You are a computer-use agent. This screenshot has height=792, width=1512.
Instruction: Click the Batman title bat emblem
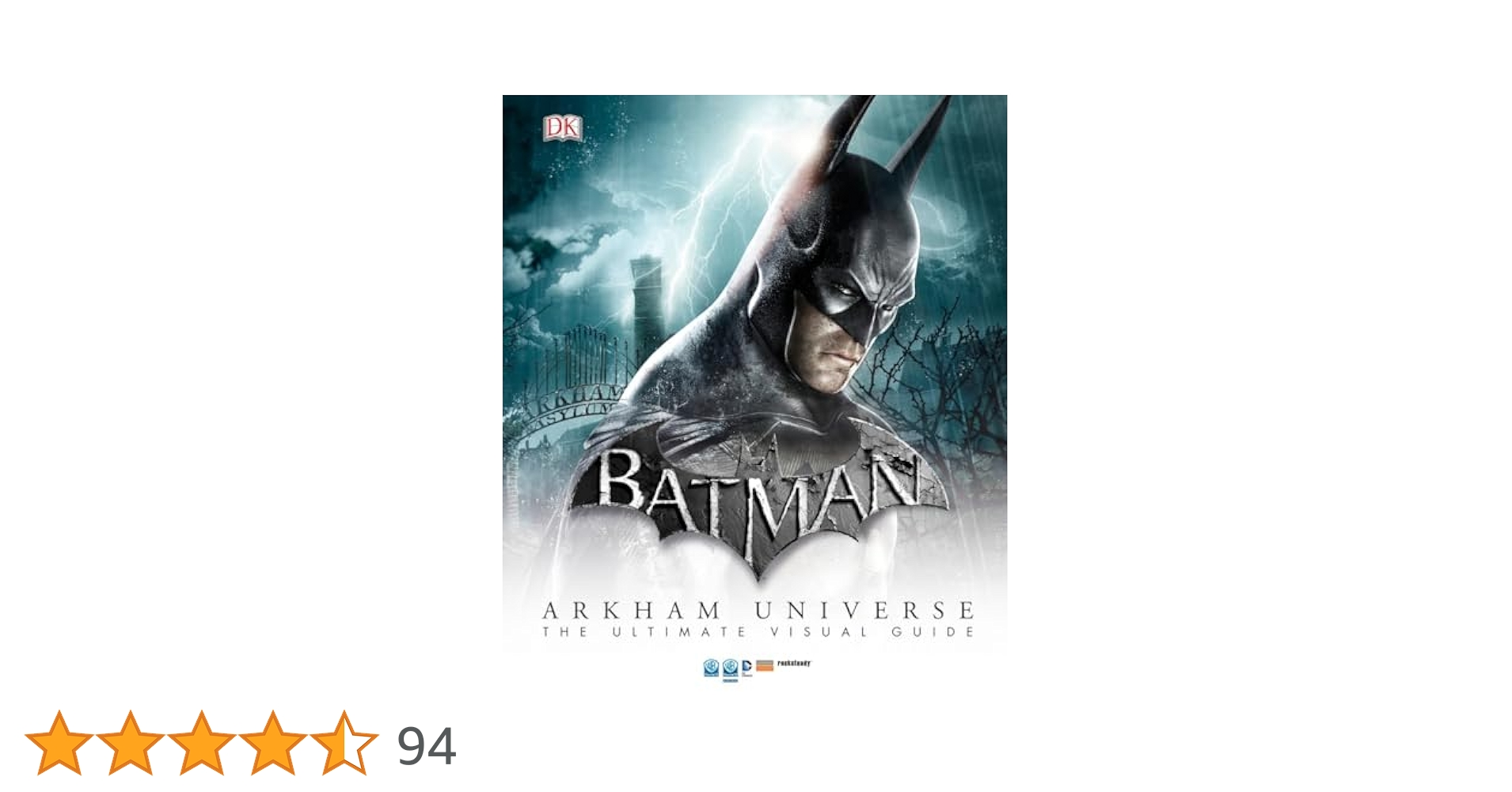pyautogui.click(x=758, y=507)
